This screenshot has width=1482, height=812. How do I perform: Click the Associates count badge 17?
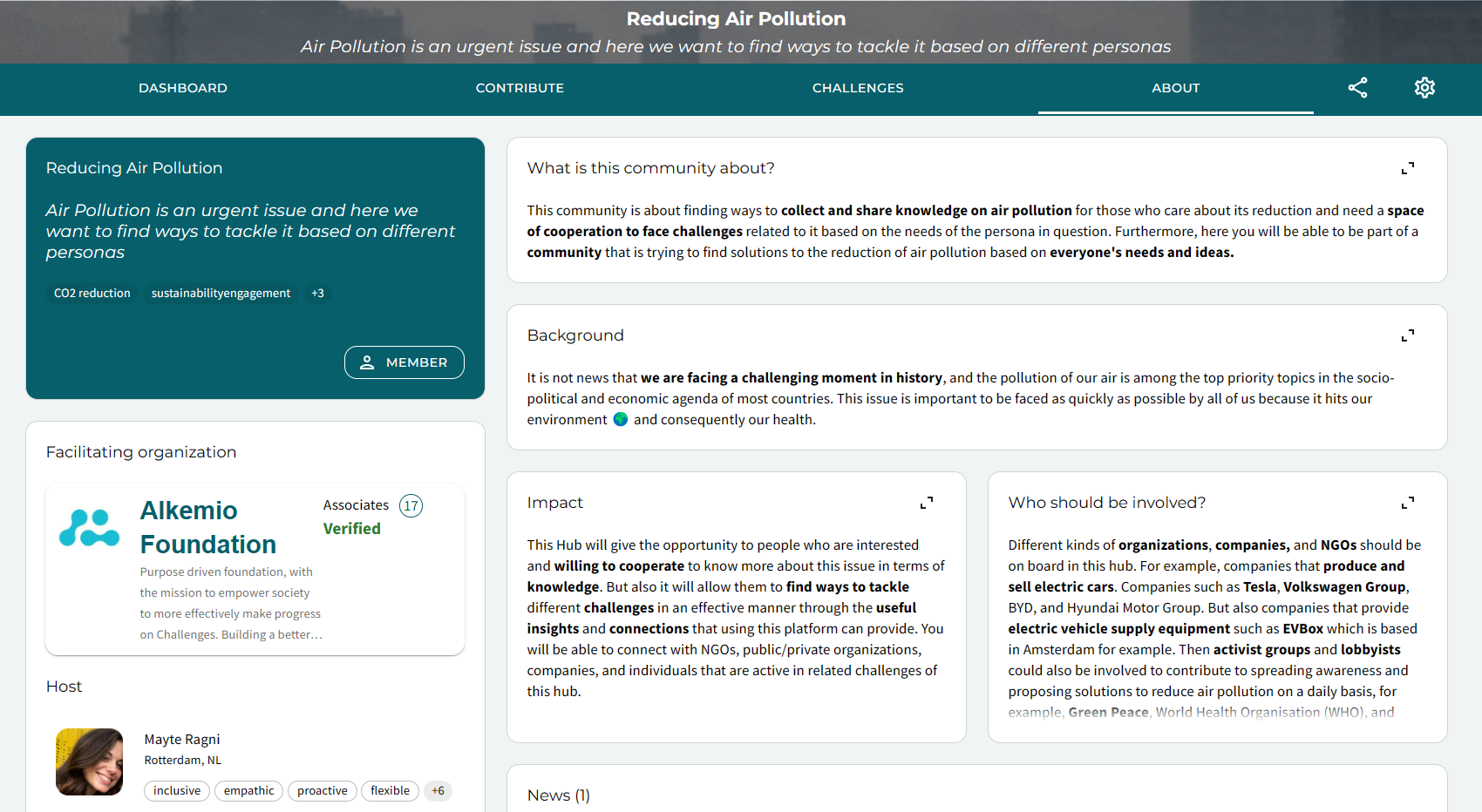[411, 505]
